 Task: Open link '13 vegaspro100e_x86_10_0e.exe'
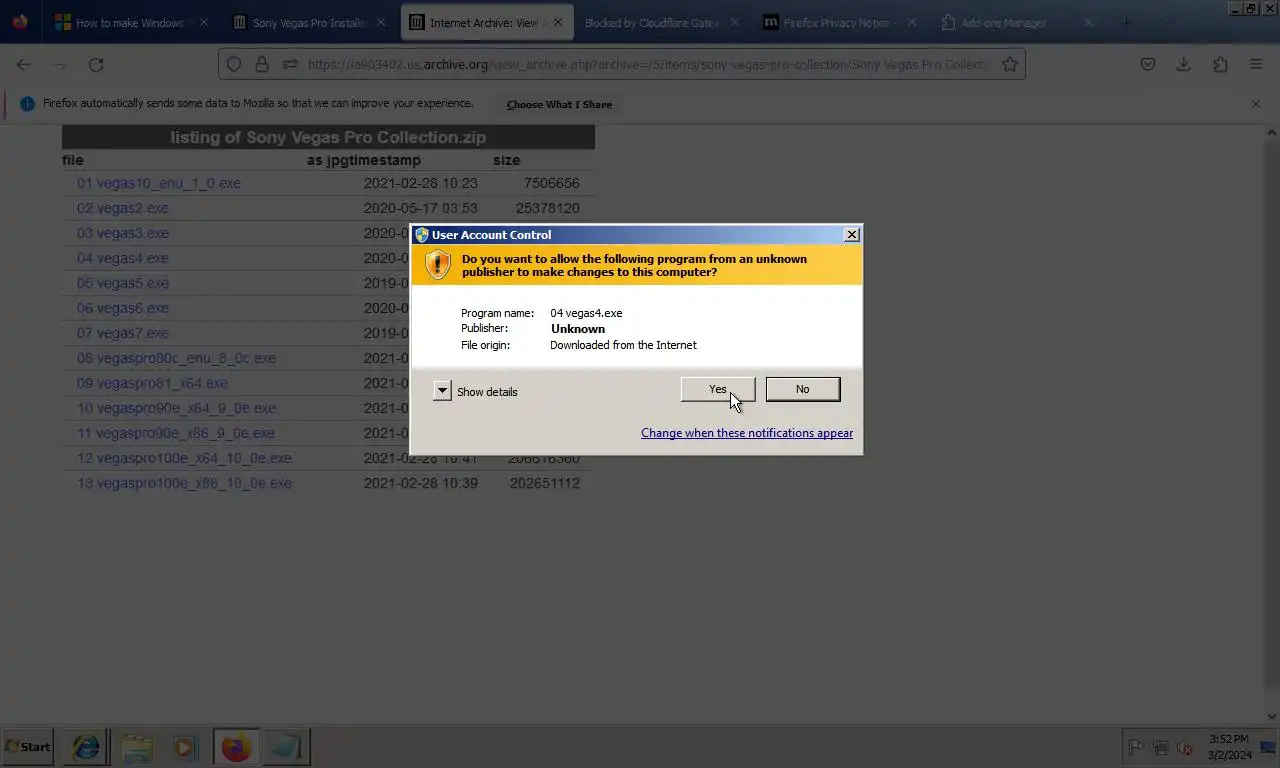185,483
